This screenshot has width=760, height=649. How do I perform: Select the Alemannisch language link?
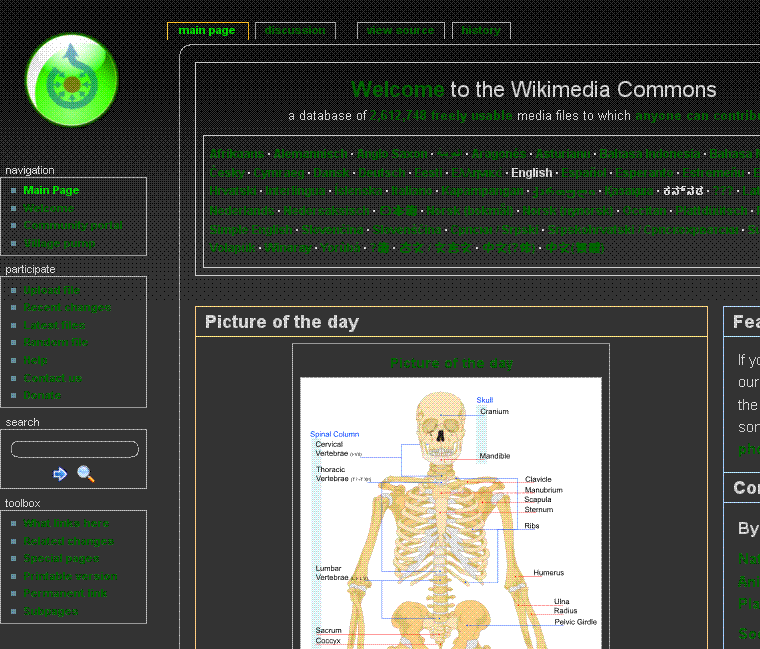click(x=310, y=154)
